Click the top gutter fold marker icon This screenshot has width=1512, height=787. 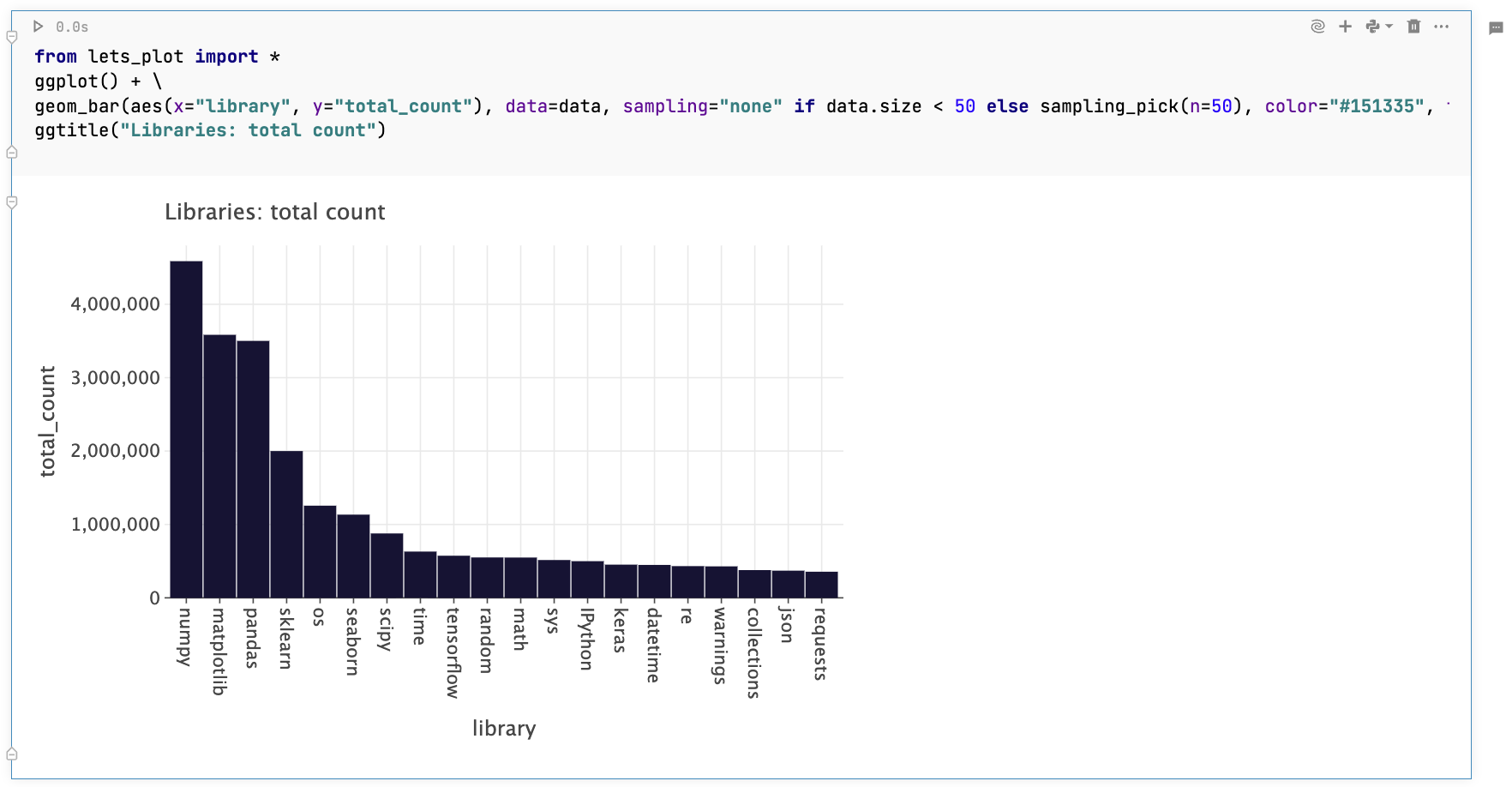pos(11,34)
